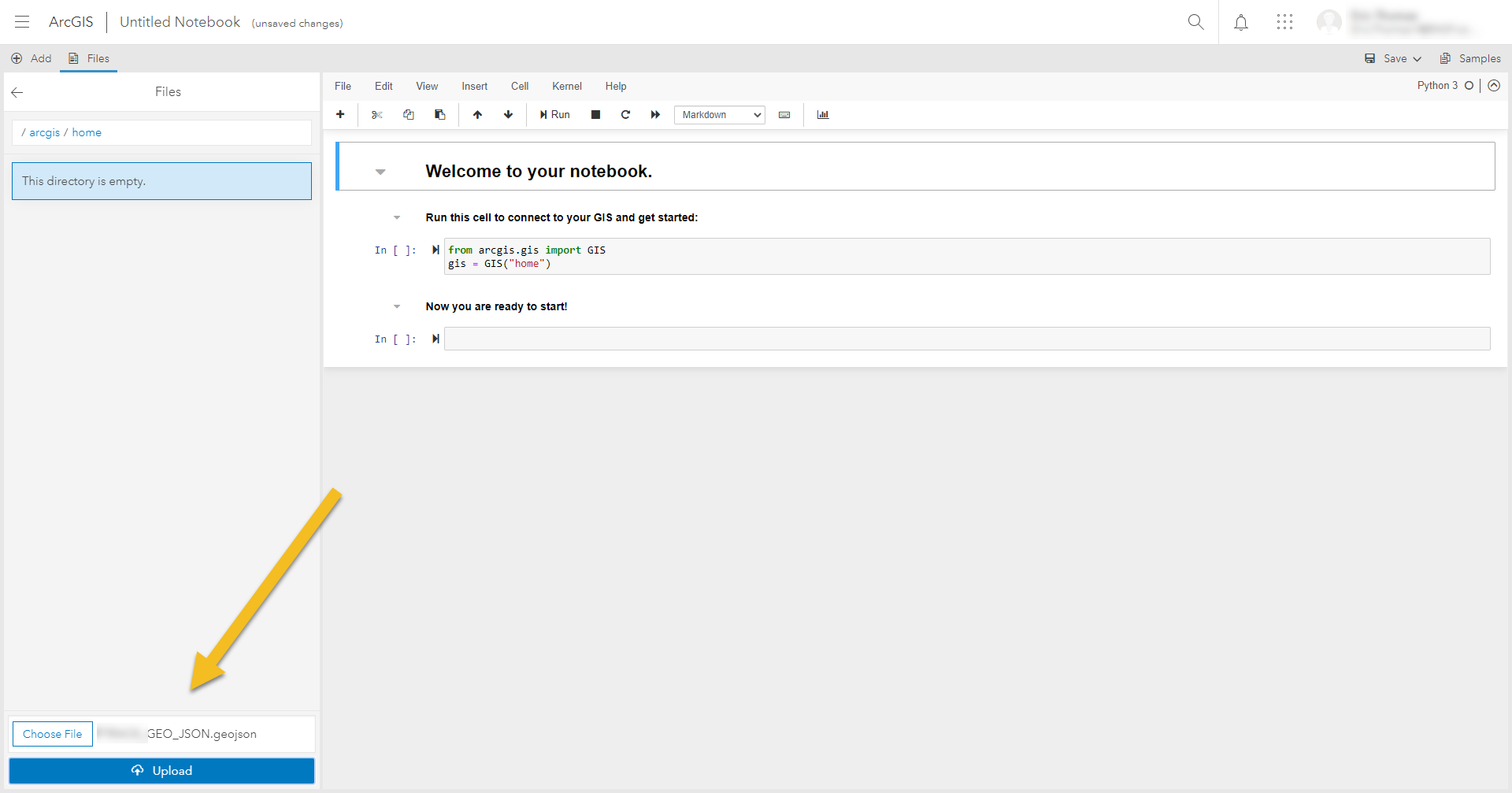
Task: Run the GIS import code cell
Action: (435, 250)
